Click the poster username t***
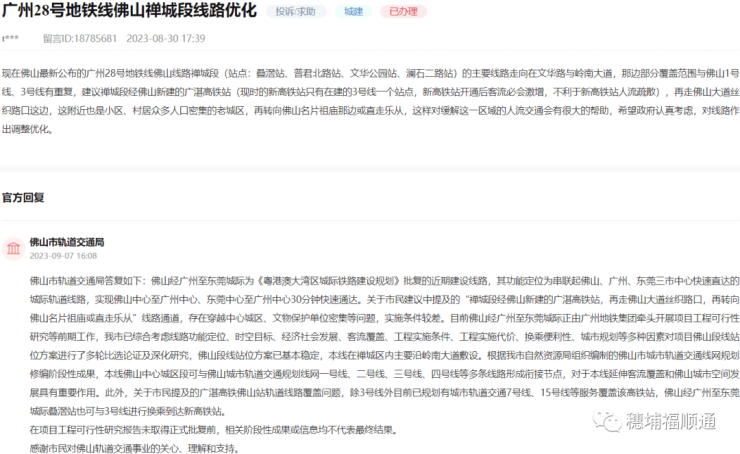Screen dimensions: 740x454 coord(10,39)
